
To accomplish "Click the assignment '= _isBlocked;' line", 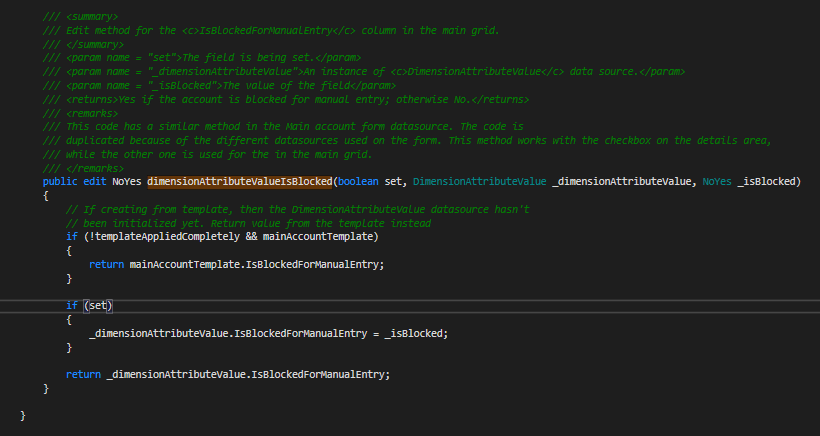I will 268,334.
